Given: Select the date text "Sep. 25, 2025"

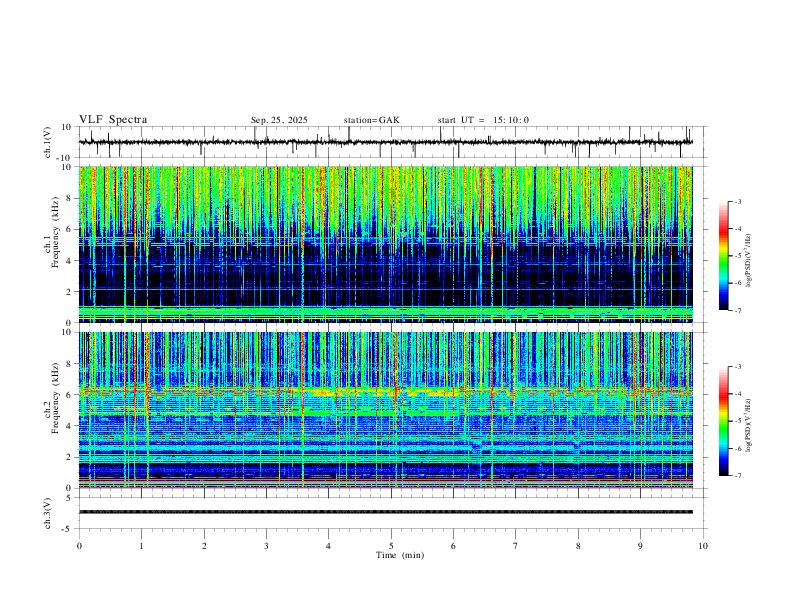Looking at the screenshot, I should pos(279,120).
